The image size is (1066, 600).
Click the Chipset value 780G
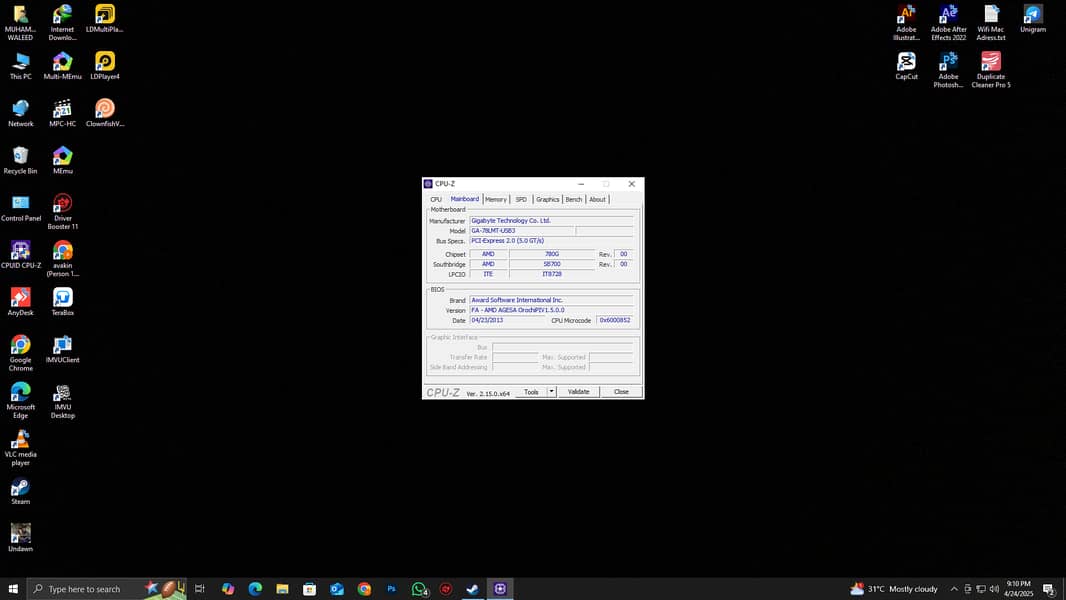click(x=551, y=254)
